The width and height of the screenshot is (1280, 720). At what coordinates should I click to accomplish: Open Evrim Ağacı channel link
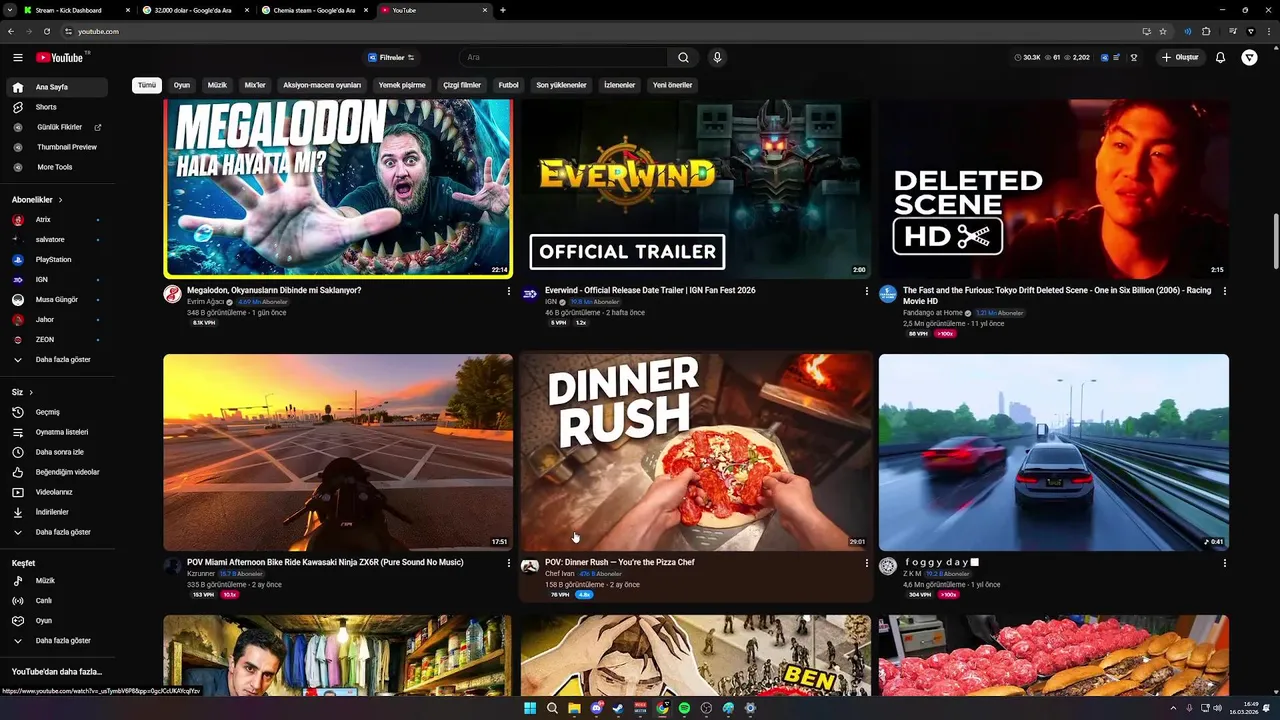click(x=206, y=302)
